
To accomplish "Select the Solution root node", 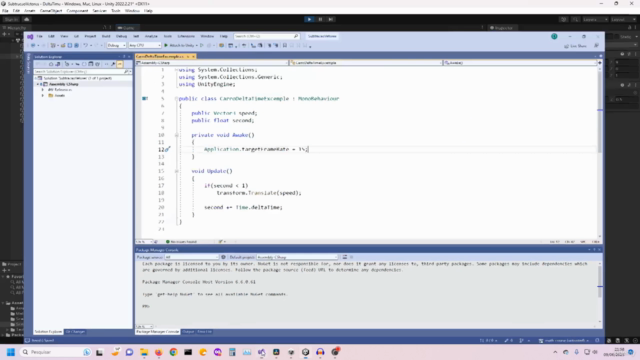I will [x=77, y=78].
